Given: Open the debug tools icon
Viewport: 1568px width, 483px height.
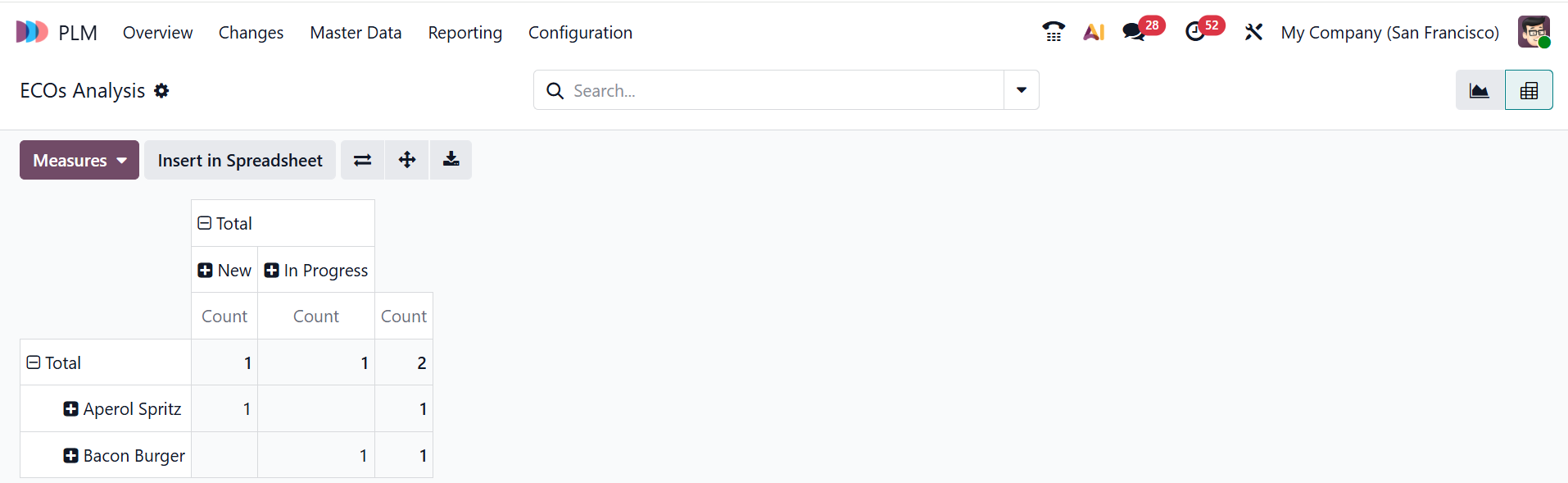Looking at the screenshot, I should tap(1253, 32).
